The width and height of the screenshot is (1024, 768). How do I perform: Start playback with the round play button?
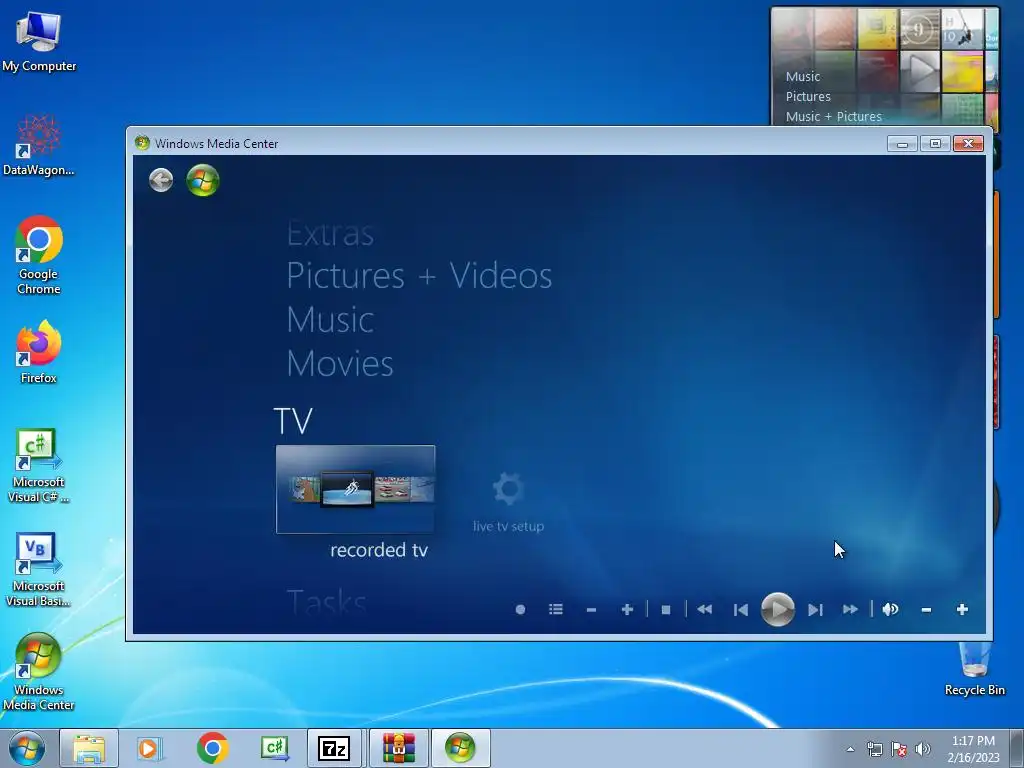[x=777, y=609]
